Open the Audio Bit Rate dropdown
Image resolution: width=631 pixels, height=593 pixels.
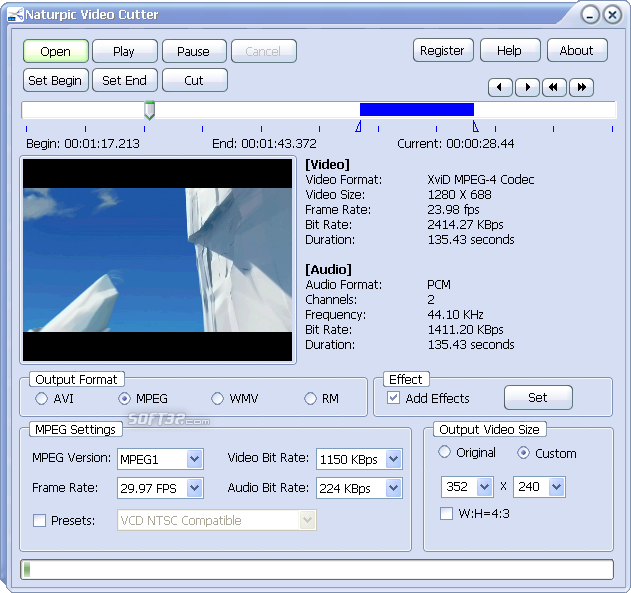pyautogui.click(x=393, y=488)
